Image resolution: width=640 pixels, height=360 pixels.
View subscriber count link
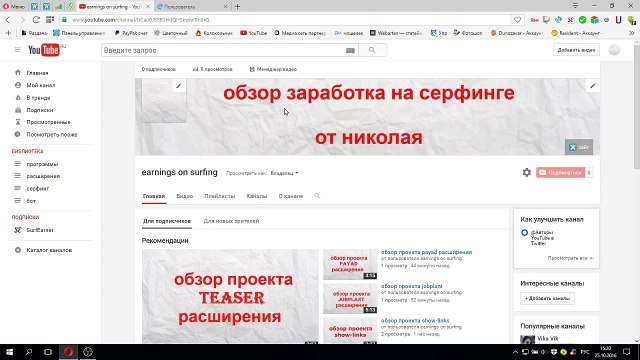coord(158,69)
